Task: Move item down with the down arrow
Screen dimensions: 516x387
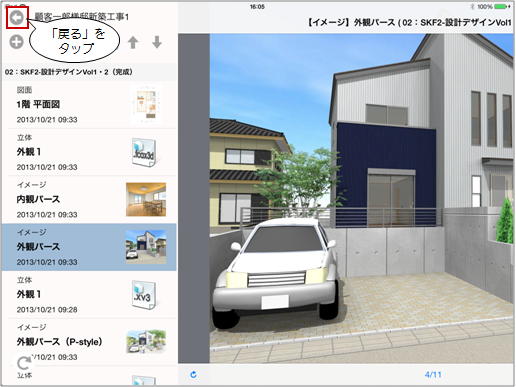Action: (157, 42)
